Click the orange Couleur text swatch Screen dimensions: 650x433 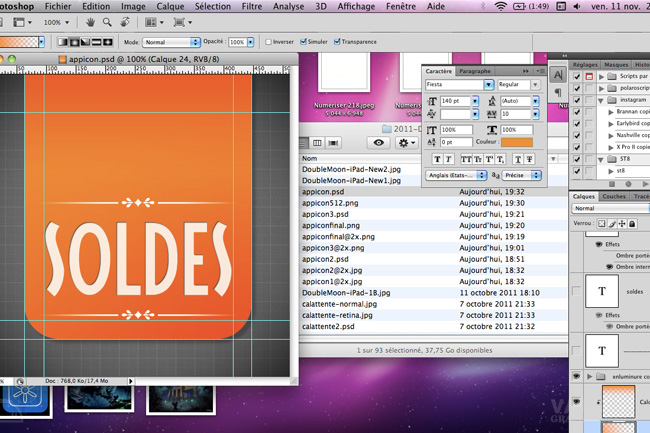(516, 142)
